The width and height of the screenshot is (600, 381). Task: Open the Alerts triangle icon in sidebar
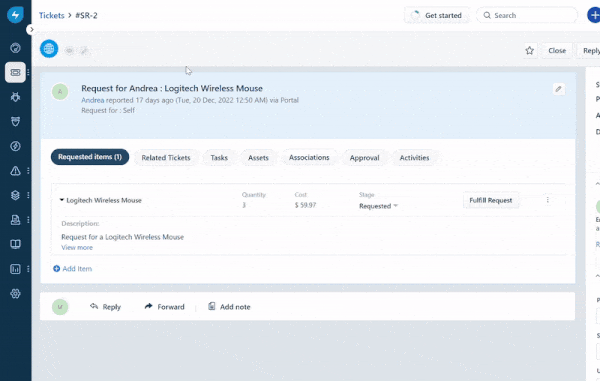pyautogui.click(x=15, y=171)
